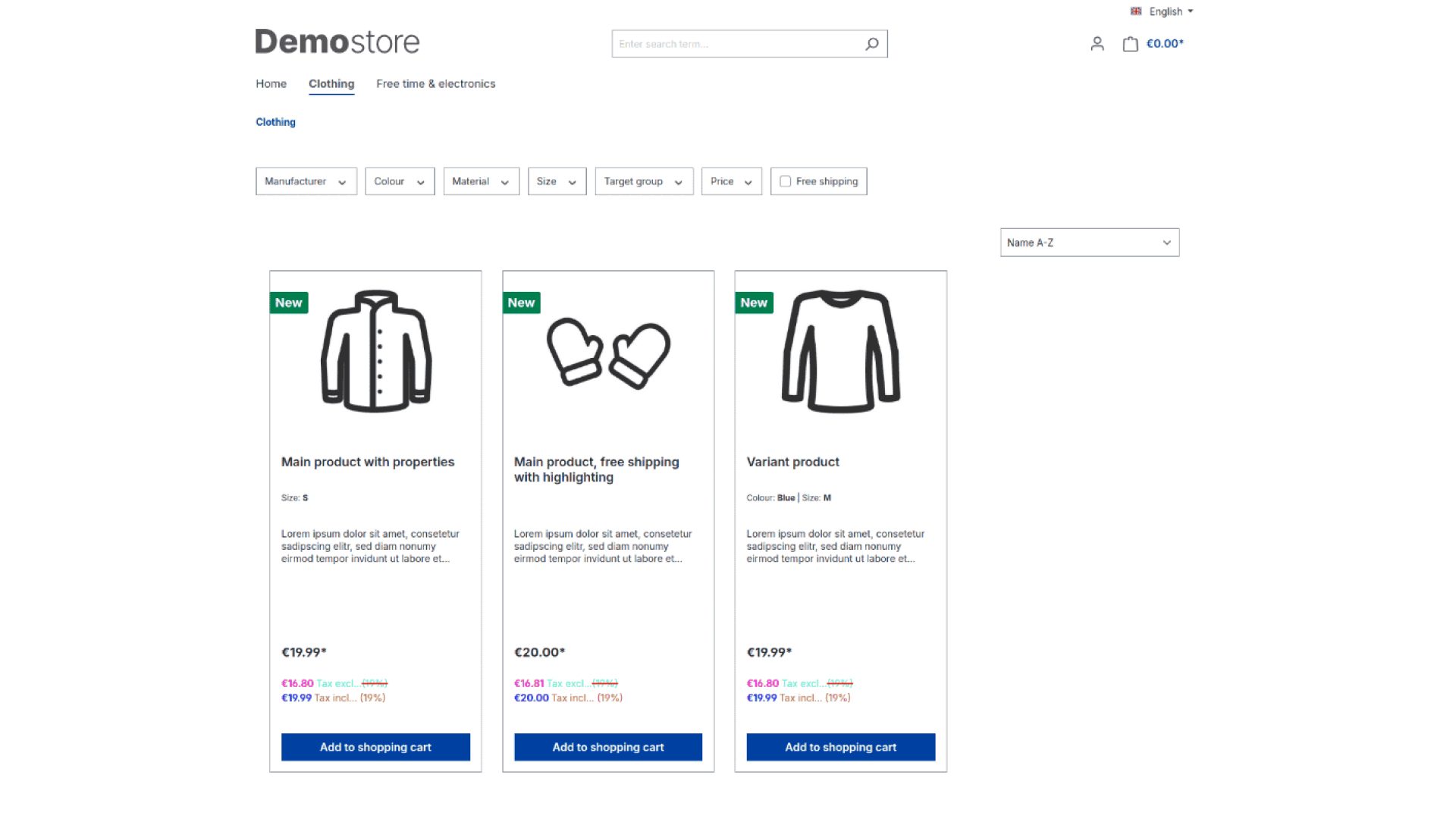Open Main product with properties title
This screenshot has width=1456, height=819.
(368, 462)
